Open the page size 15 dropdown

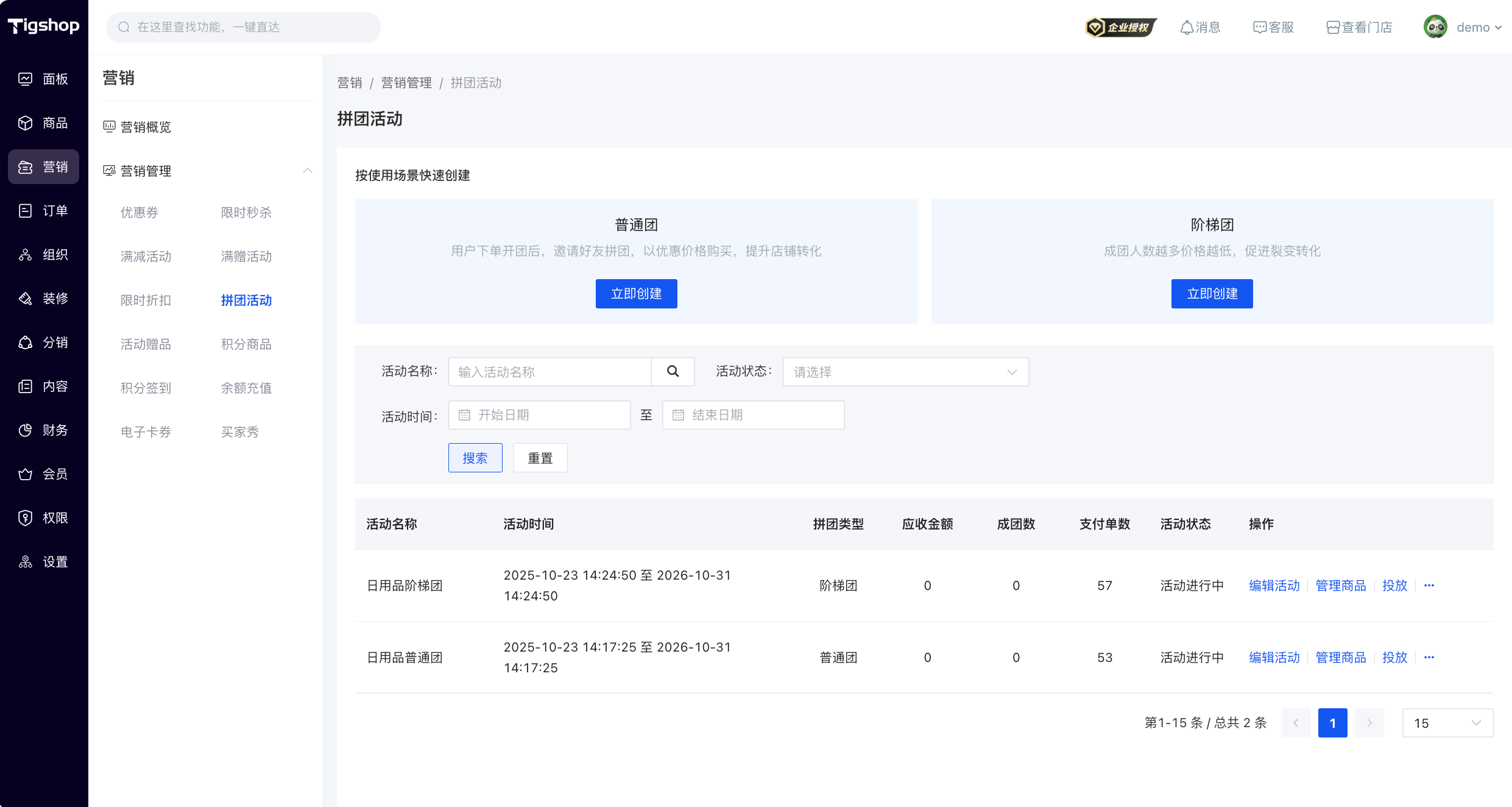(1447, 723)
